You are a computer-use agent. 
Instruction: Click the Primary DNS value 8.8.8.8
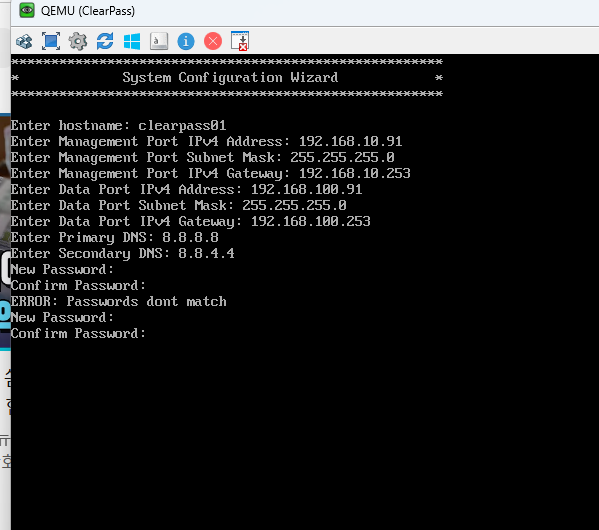pos(190,238)
